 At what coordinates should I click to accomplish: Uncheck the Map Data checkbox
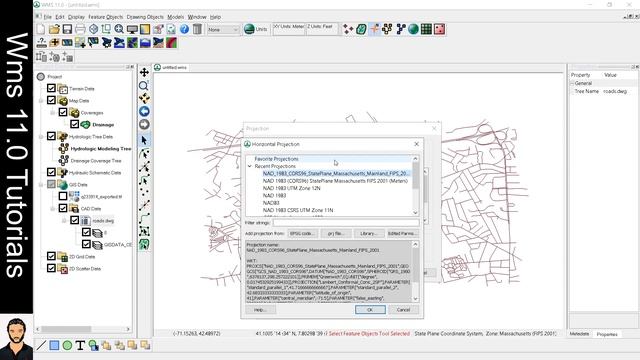coord(51,100)
